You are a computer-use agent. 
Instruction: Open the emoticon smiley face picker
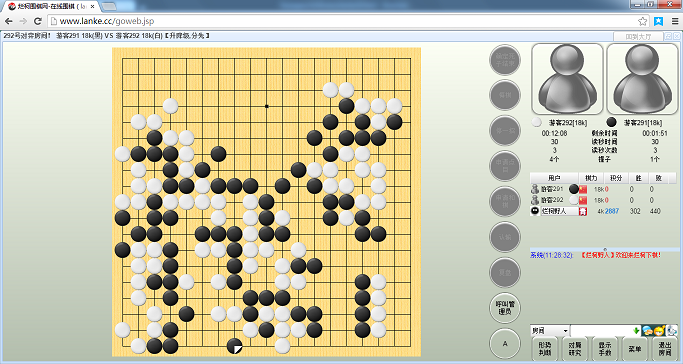click(x=659, y=330)
